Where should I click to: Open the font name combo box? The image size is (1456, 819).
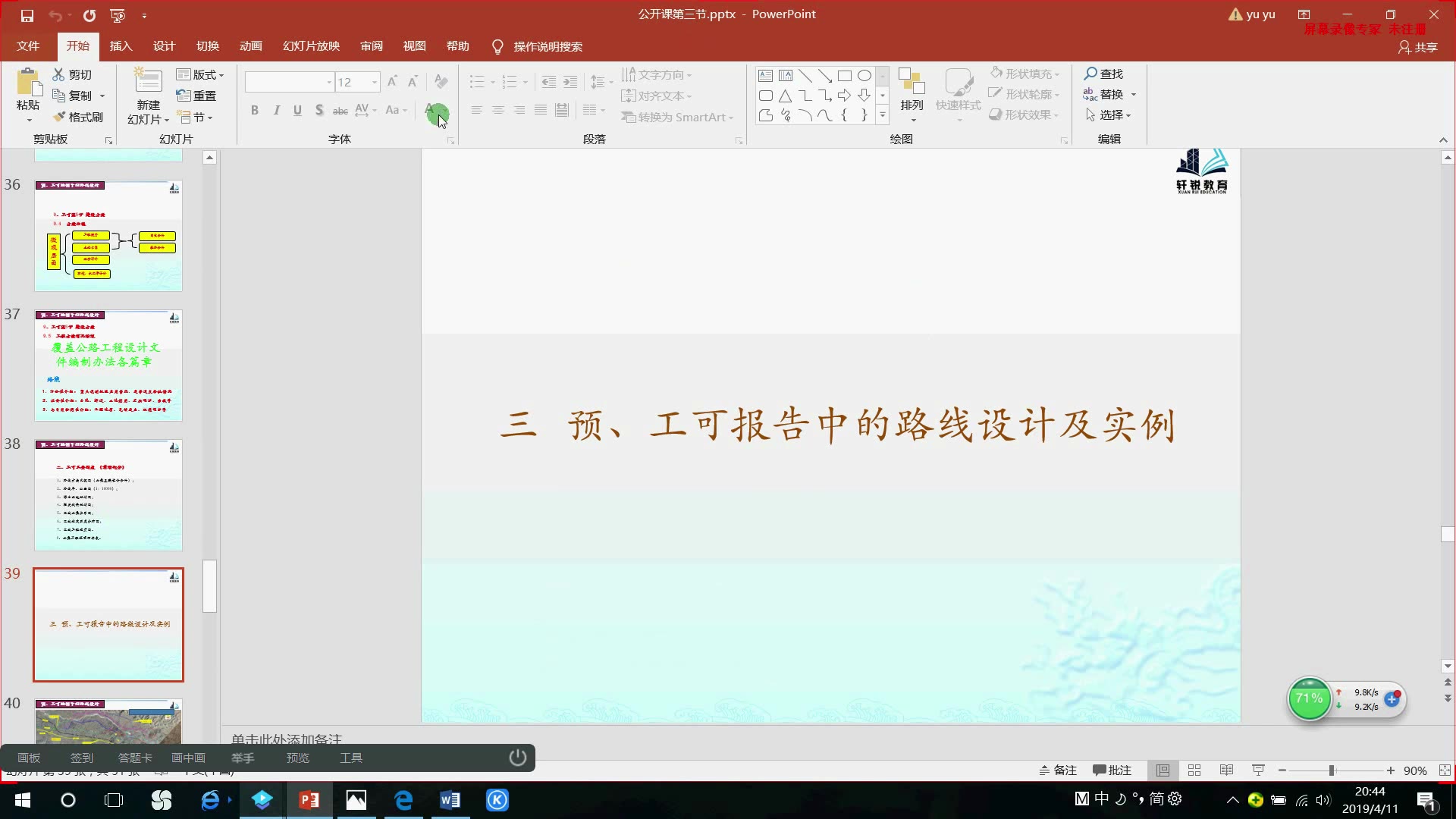tap(289, 82)
